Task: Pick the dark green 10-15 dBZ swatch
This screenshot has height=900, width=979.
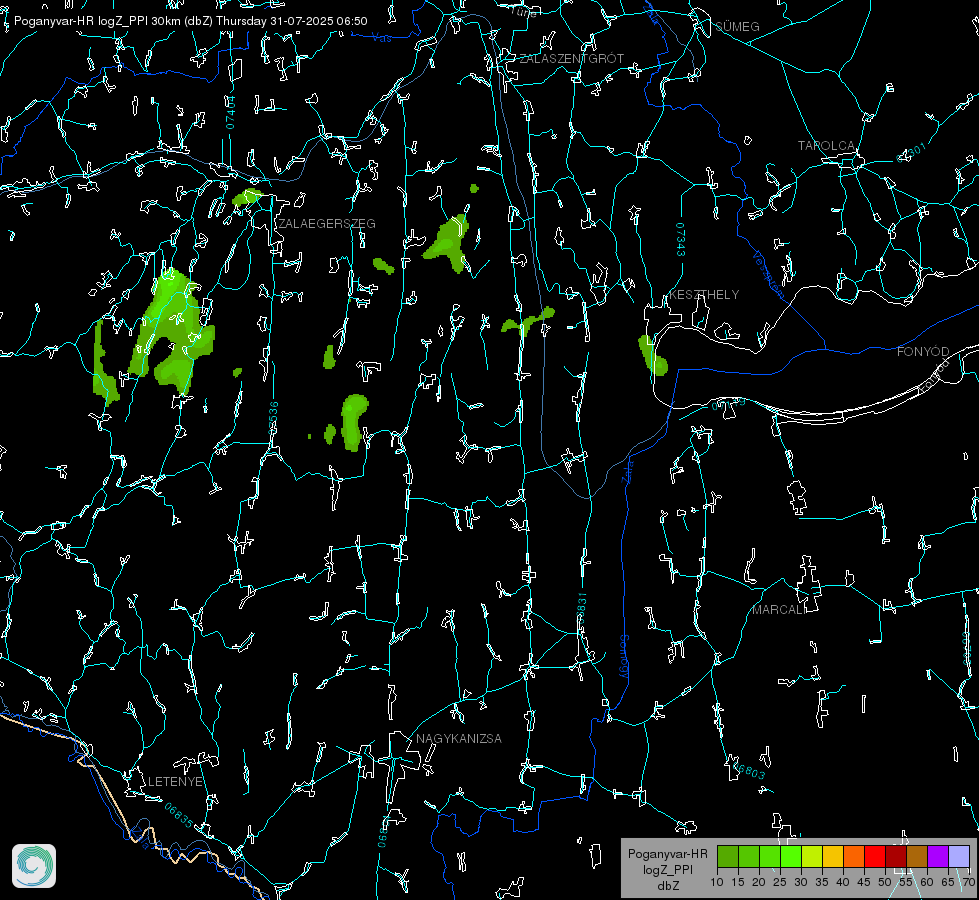Action: click(x=728, y=856)
